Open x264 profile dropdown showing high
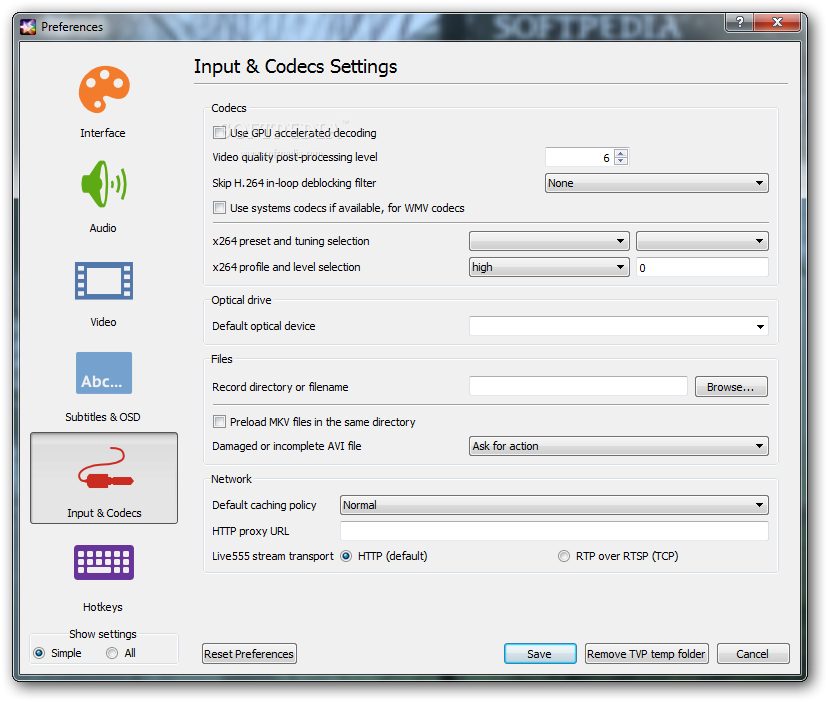 pos(549,267)
